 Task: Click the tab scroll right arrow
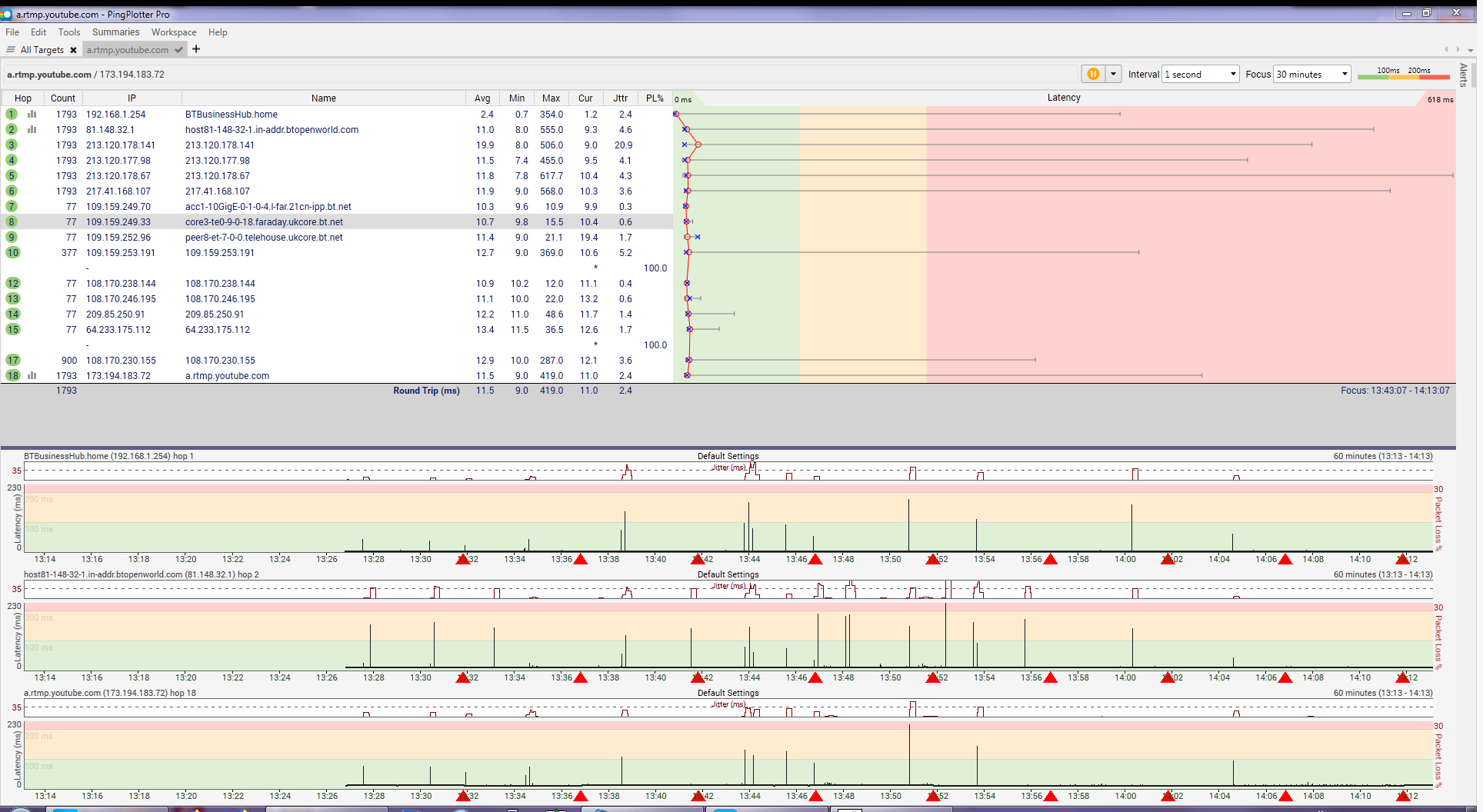[x=1458, y=49]
